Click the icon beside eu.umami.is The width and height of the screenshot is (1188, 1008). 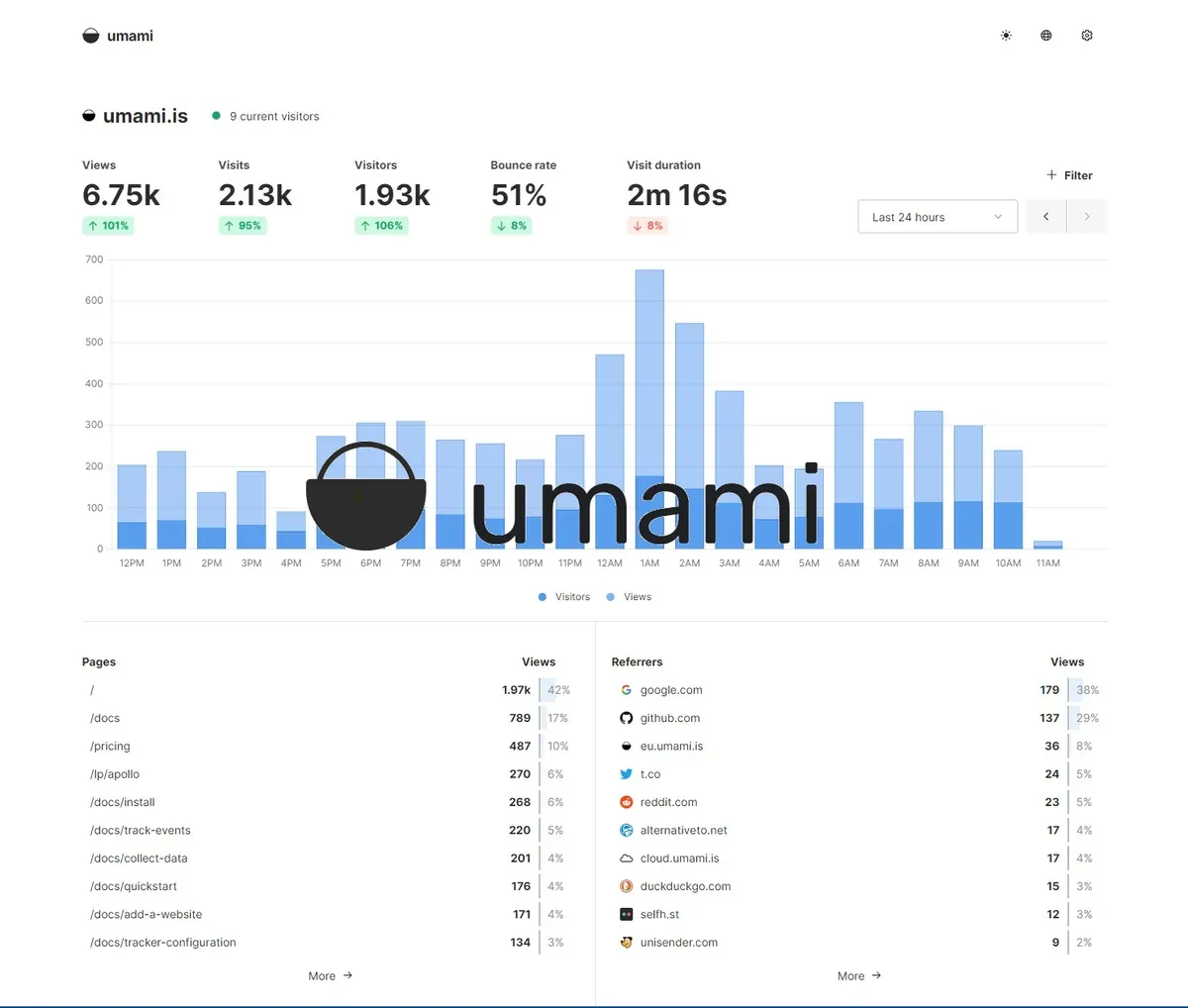pyautogui.click(x=626, y=747)
